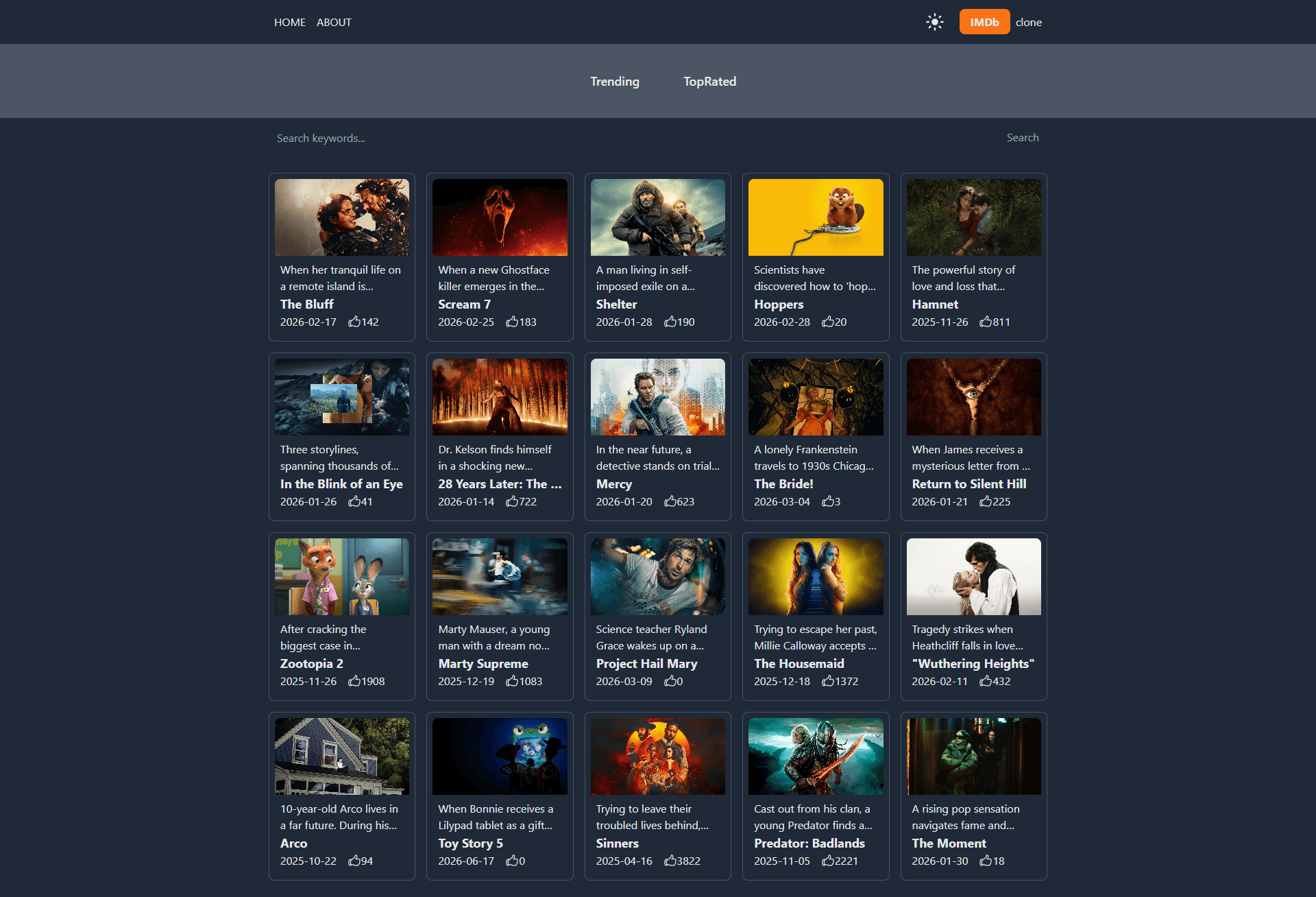
Task: Open the Shelter movie poster
Action: (x=657, y=217)
